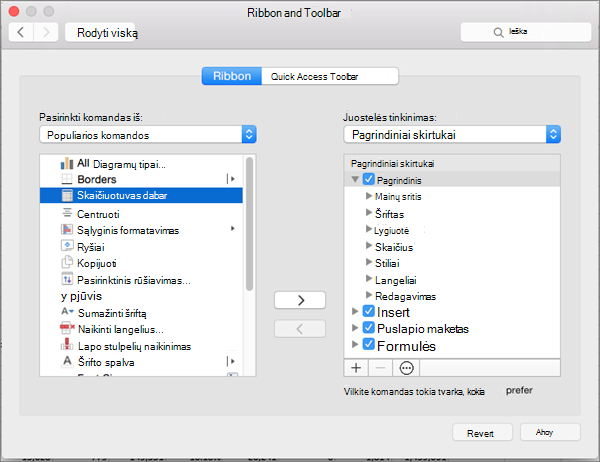600x462 pixels.
Task: Expand the Šriftas group
Action: (x=369, y=212)
